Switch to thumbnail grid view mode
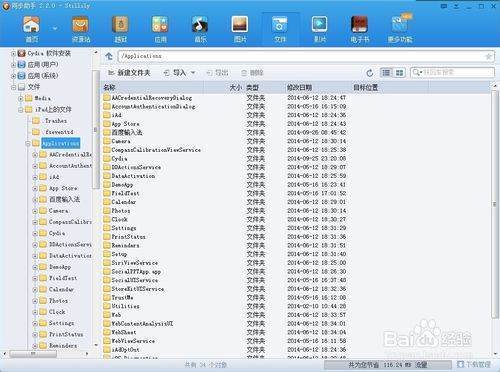The height and width of the screenshot is (372, 500). coord(399,72)
